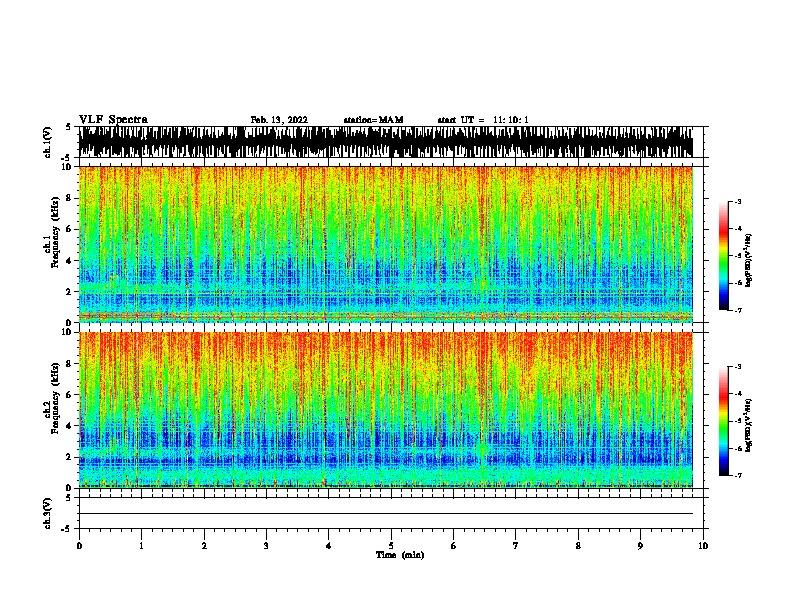Click the flat line in the ch.3 panel

click(x=386, y=514)
